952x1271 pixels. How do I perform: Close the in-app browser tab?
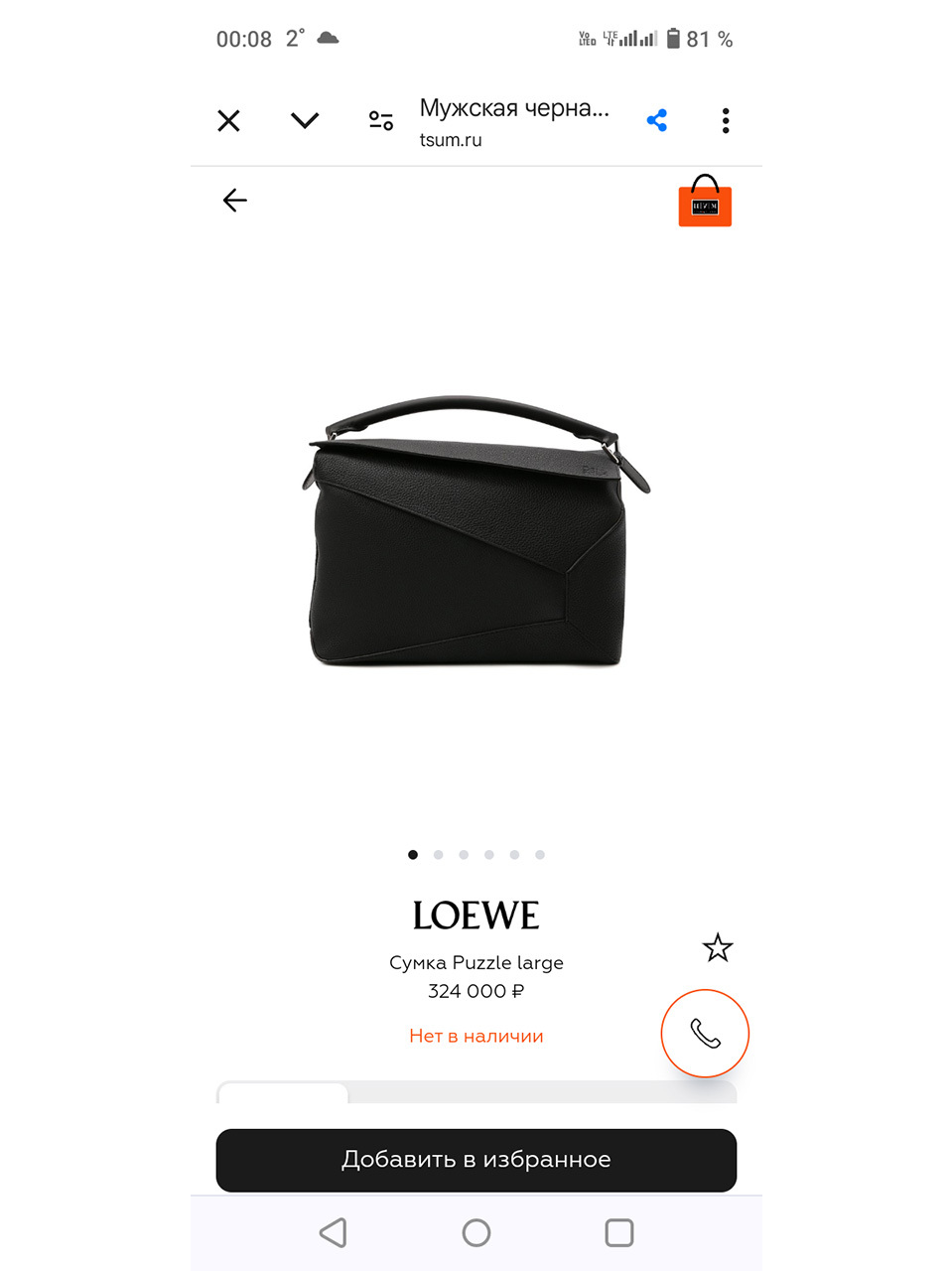[x=228, y=121]
